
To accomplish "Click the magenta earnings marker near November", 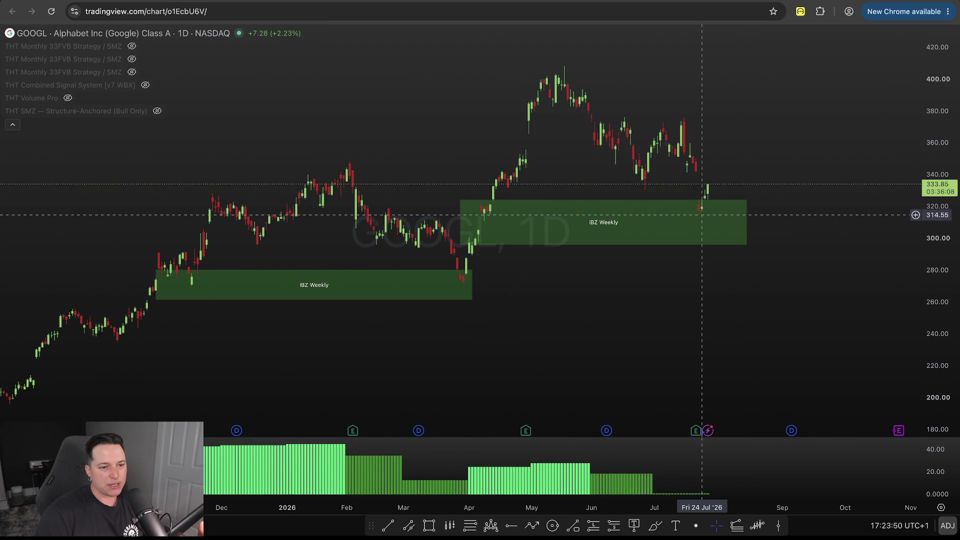I will (x=898, y=430).
